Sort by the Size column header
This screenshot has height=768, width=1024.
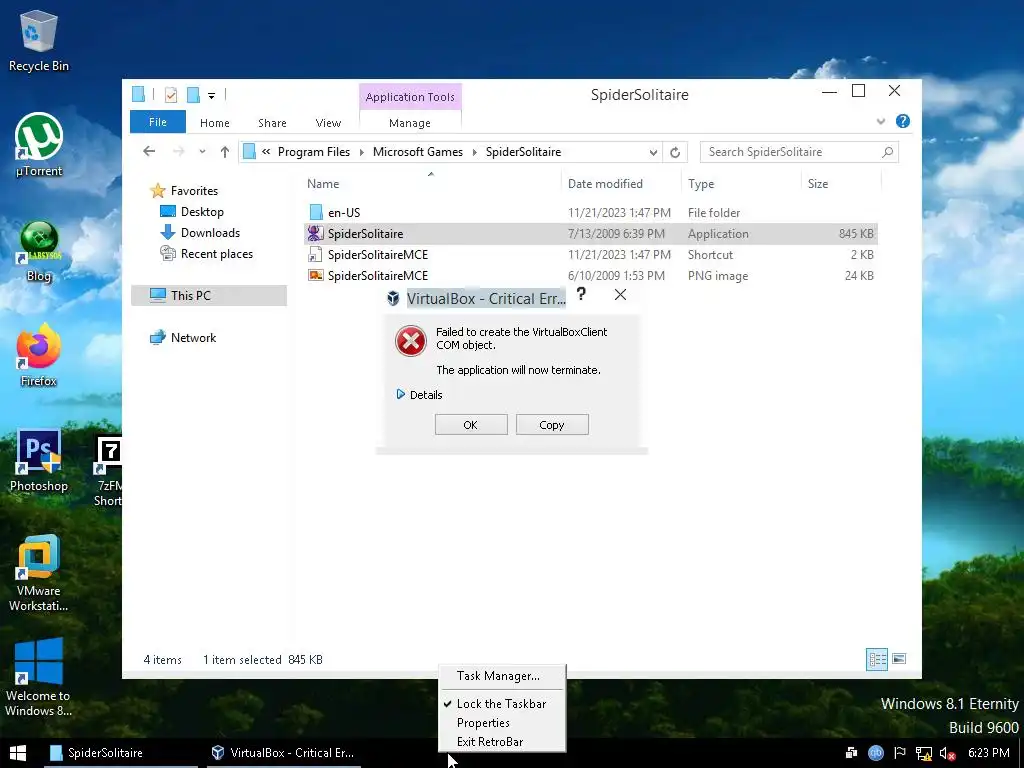[x=840, y=184]
